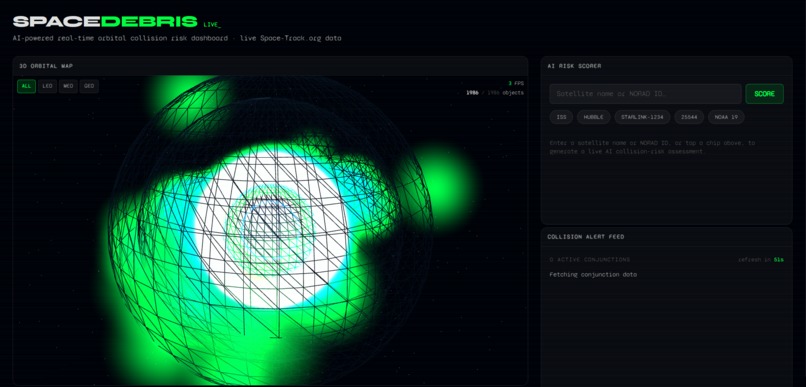Focus the satellite name or NORAD ID field
806x387 pixels.
click(x=645, y=94)
